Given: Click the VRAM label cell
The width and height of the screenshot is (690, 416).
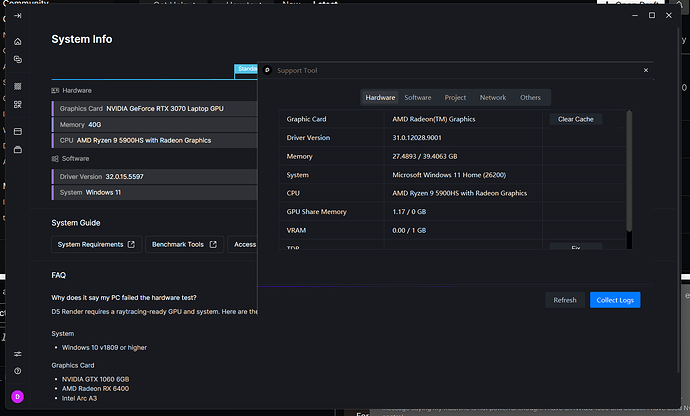Looking at the screenshot, I should 331,231.
